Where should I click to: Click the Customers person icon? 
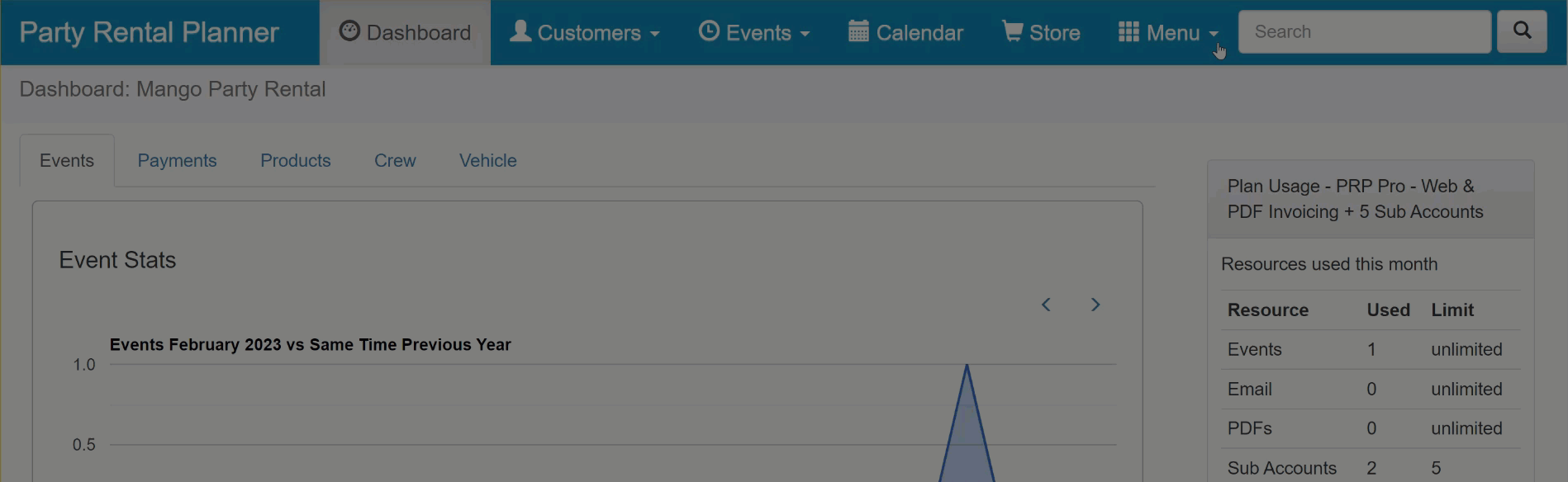point(520,31)
